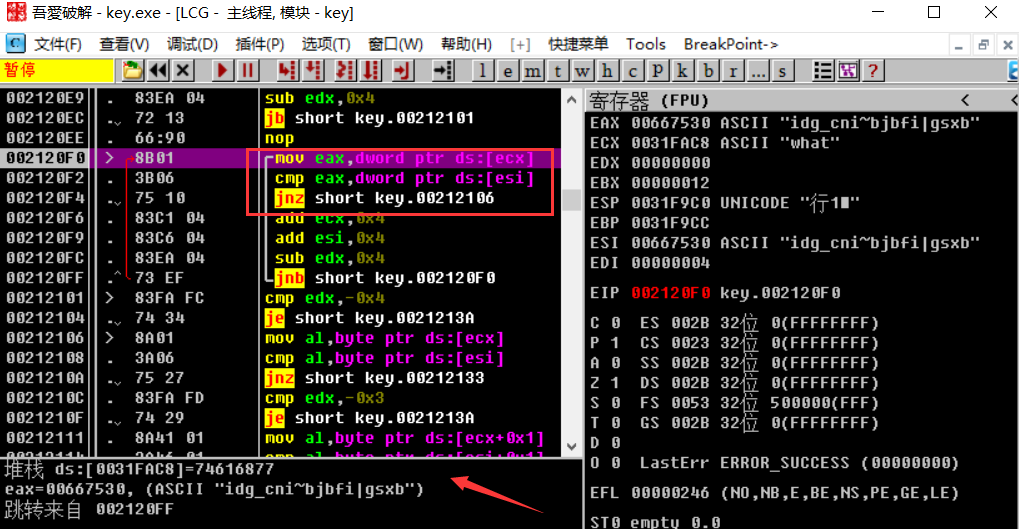Open the BreakPoint-> menu

click(731, 44)
